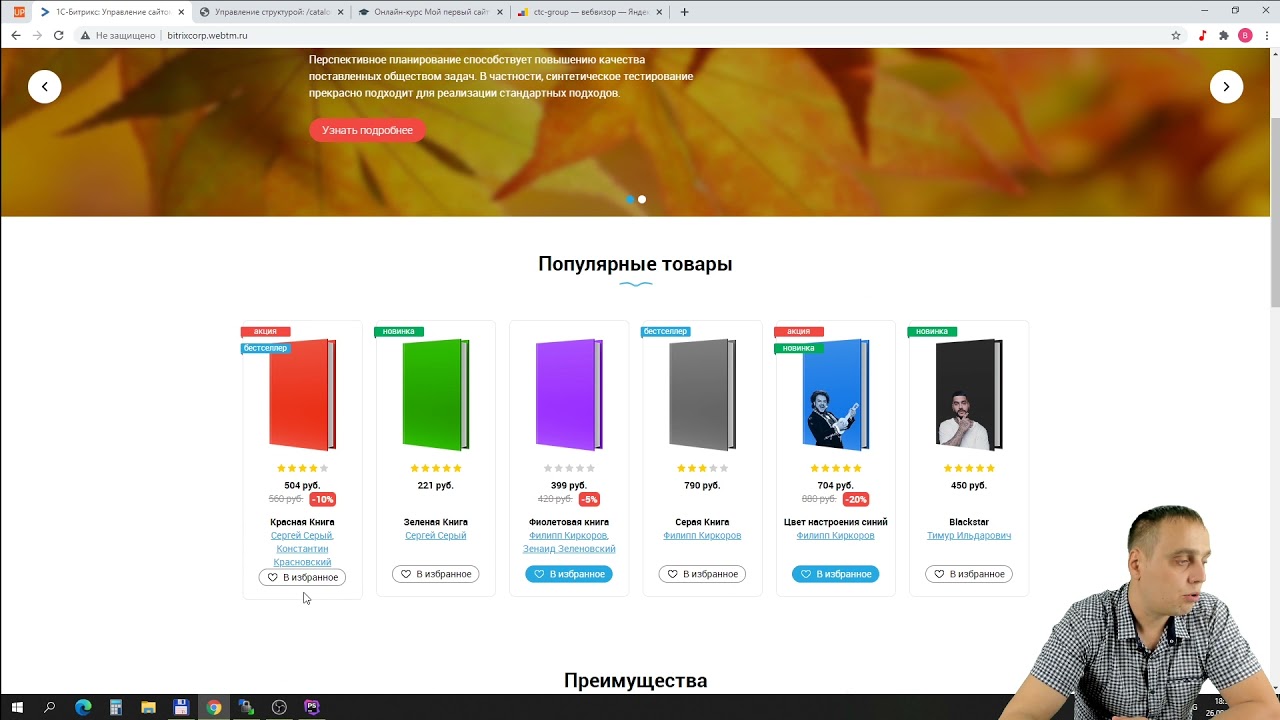The height and width of the screenshot is (720, 1280).
Task: Open Филипп Киркоров link under Серая Книга
Action: tap(702, 536)
